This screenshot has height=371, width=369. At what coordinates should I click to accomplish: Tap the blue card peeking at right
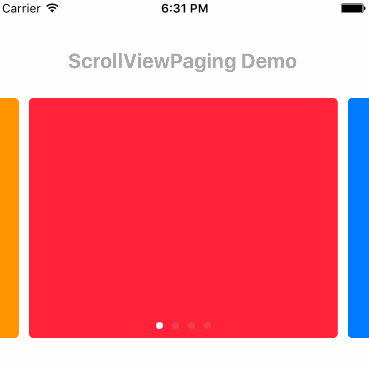pyautogui.click(x=359, y=218)
